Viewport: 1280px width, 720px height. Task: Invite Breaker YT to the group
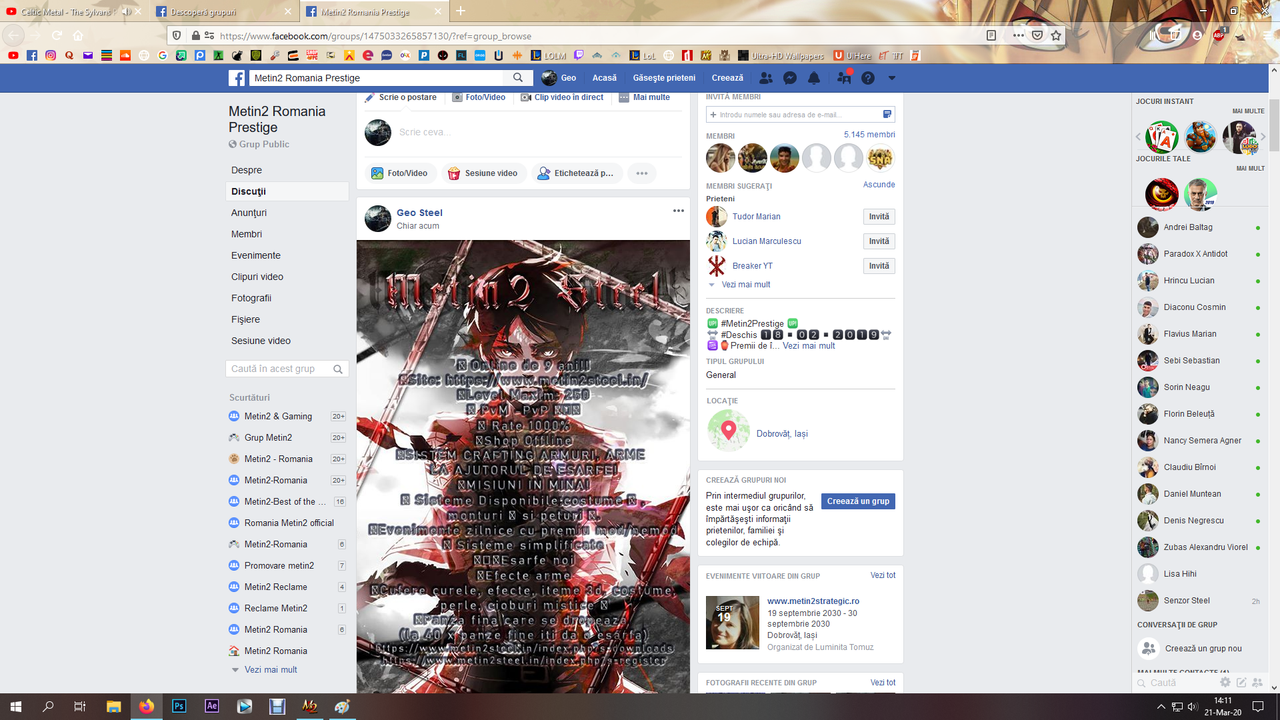tap(879, 266)
